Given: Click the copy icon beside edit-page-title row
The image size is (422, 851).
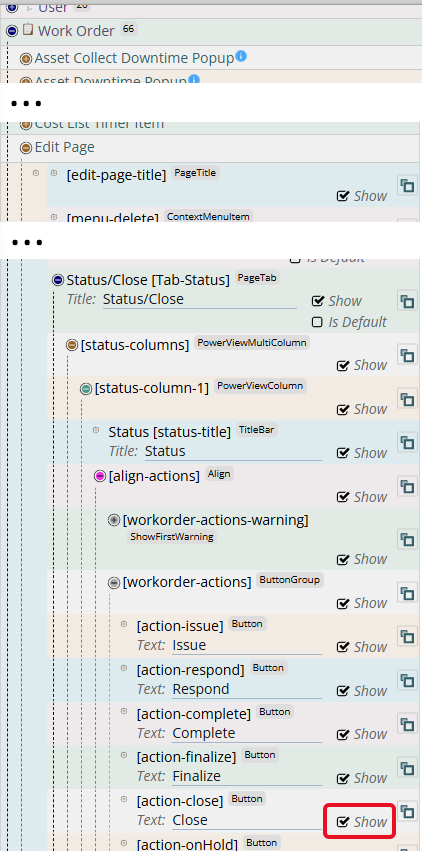Looking at the screenshot, I should point(407,186).
